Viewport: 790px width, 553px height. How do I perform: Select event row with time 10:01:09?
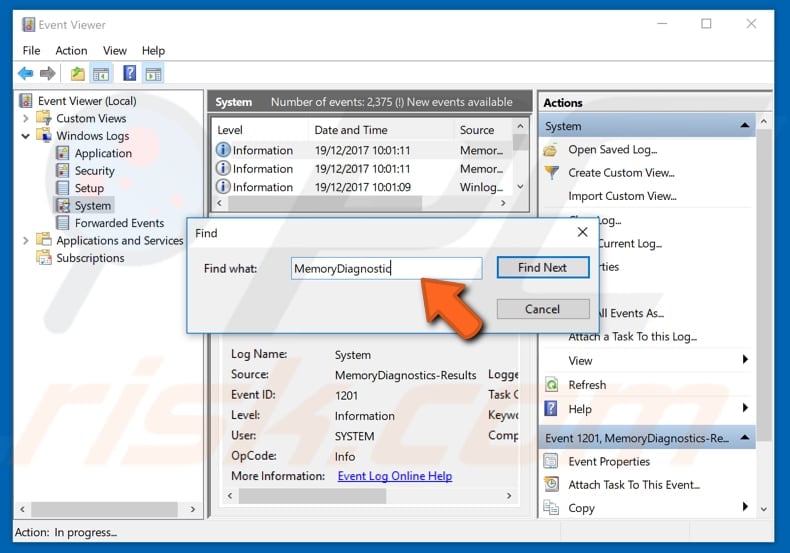click(364, 187)
